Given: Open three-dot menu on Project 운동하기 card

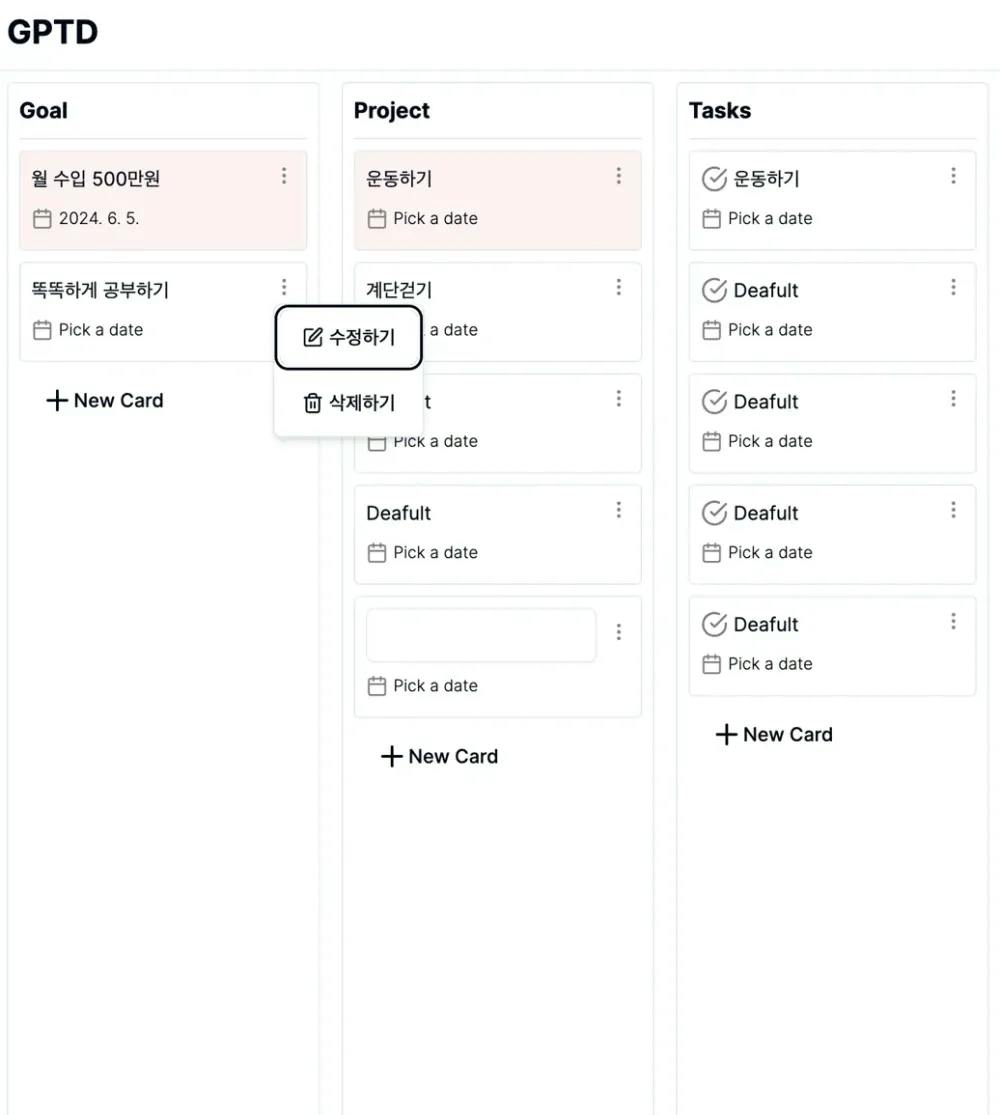Looking at the screenshot, I should [x=619, y=176].
